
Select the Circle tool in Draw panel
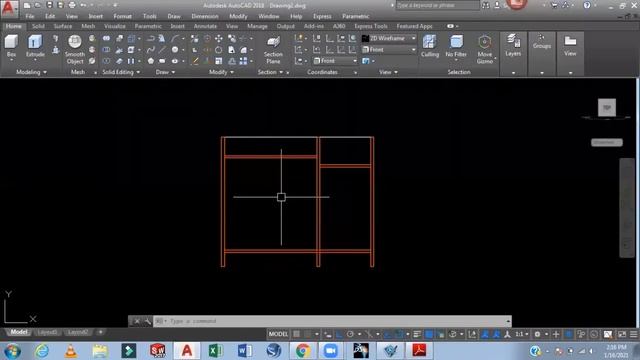coord(175,50)
